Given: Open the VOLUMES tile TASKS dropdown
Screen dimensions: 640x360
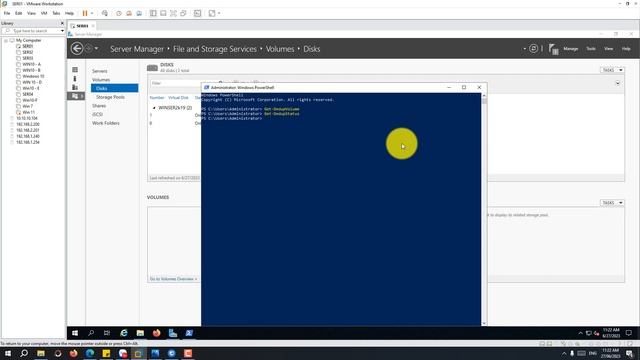Looking at the screenshot, I should coord(612,203).
